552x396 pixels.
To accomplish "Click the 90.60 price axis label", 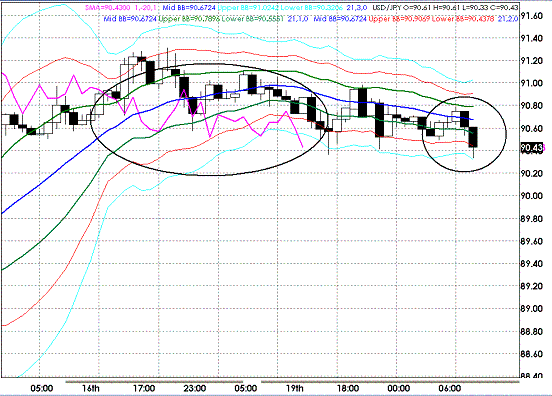I will 532,128.
